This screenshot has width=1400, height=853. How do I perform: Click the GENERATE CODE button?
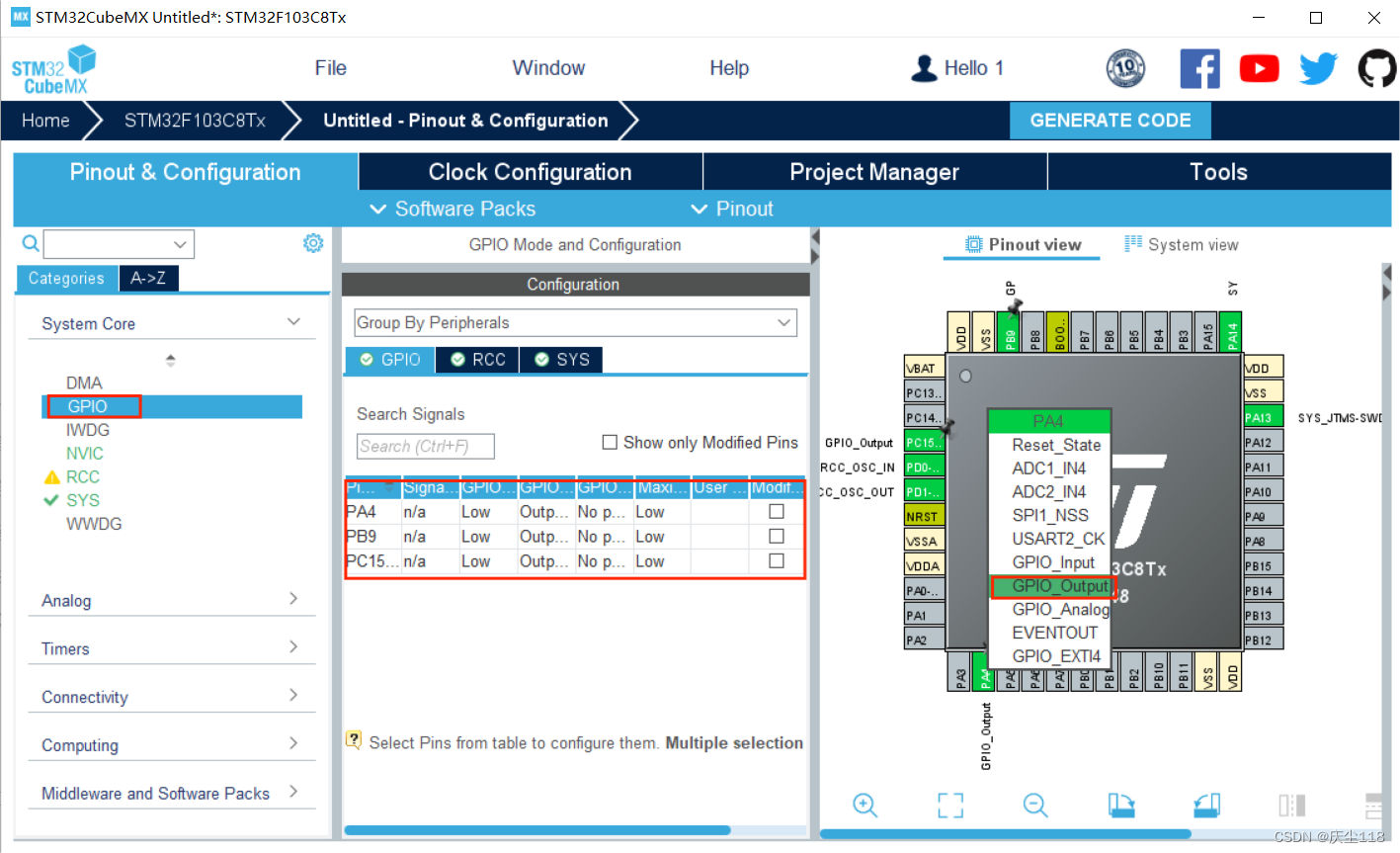pos(1111,121)
